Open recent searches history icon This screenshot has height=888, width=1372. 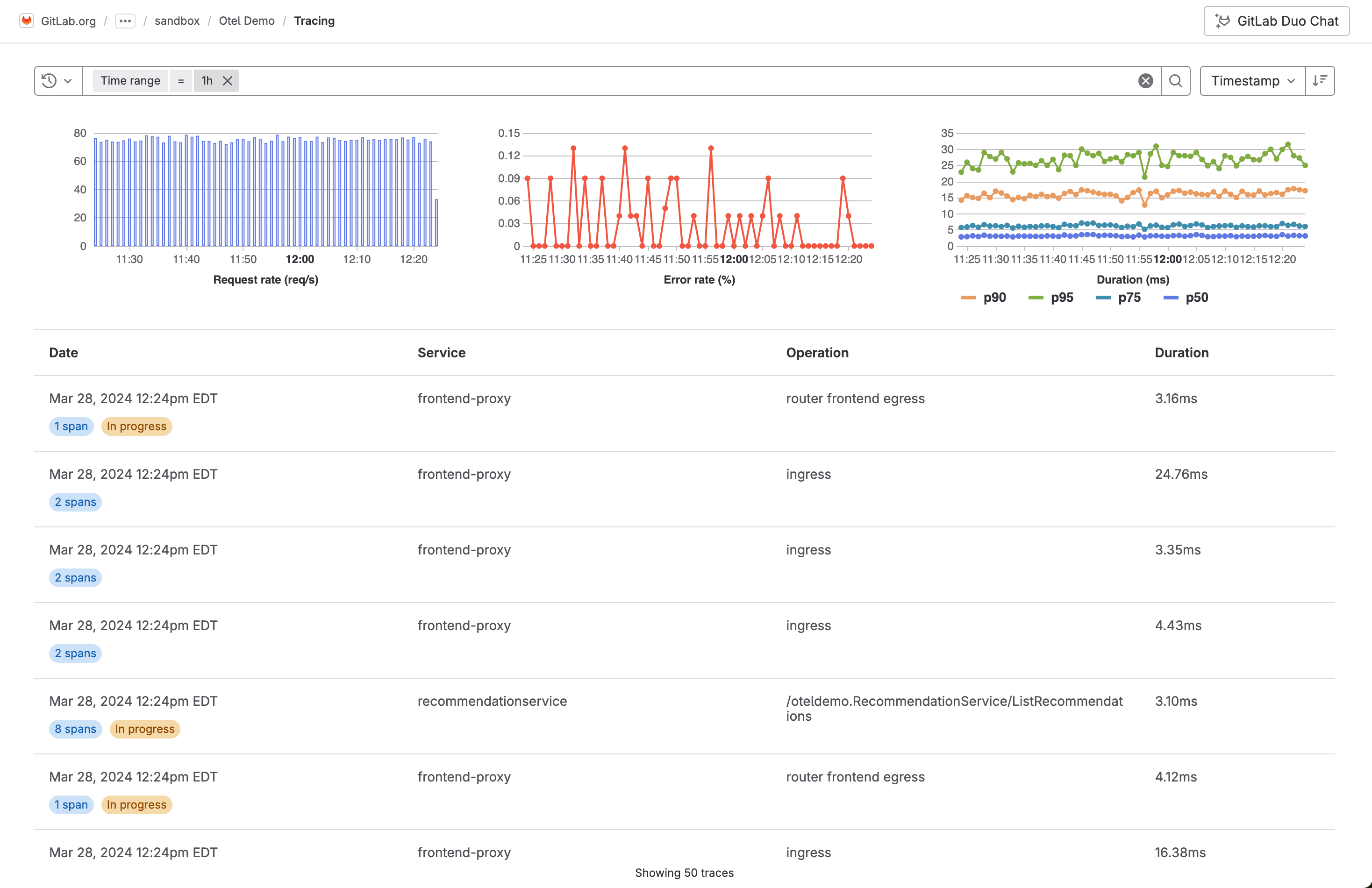[49, 81]
